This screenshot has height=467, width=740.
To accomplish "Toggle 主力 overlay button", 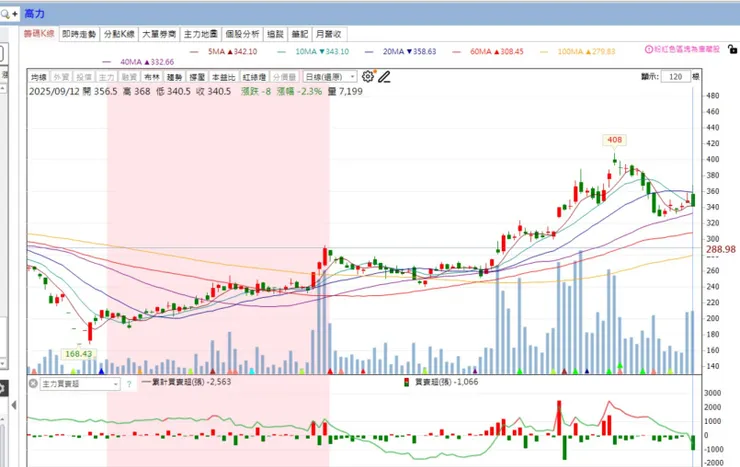I will (106, 77).
